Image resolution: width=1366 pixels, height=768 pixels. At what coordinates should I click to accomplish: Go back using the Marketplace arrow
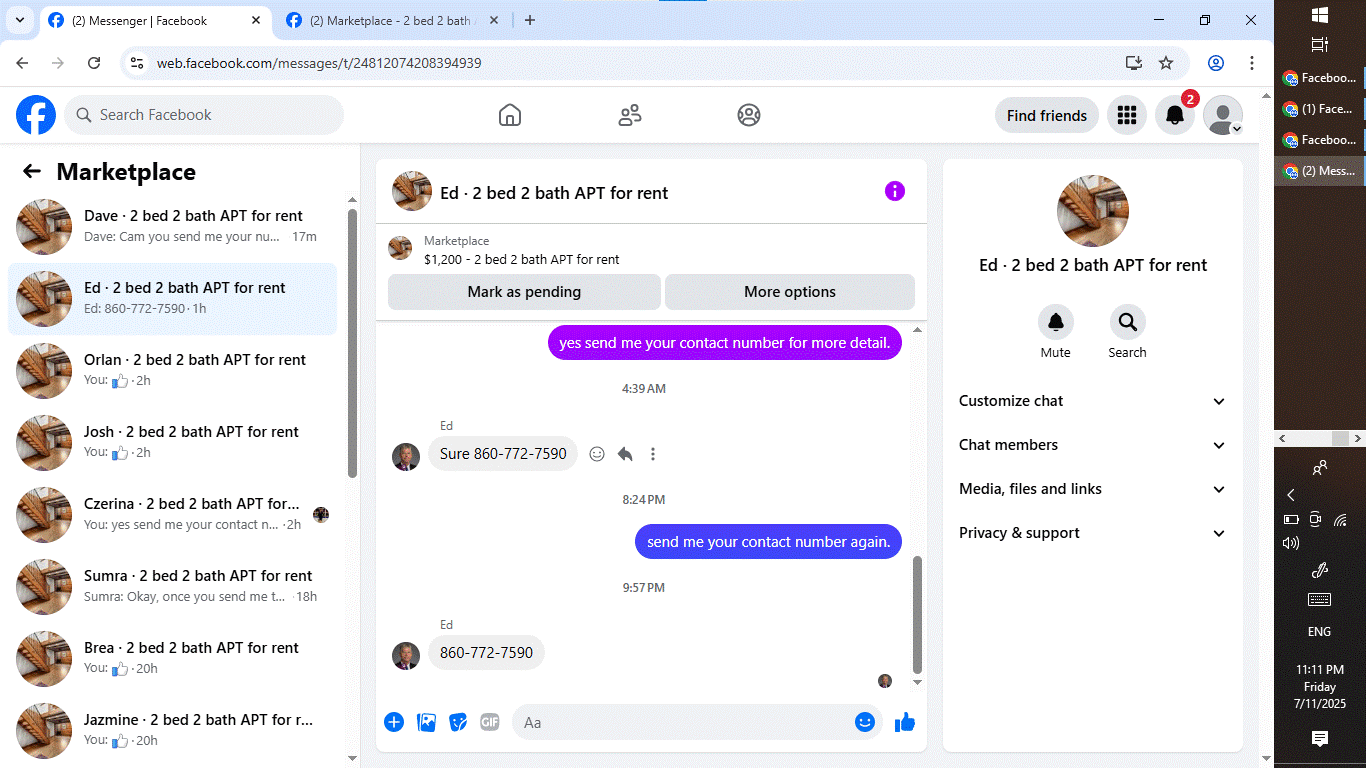(32, 172)
